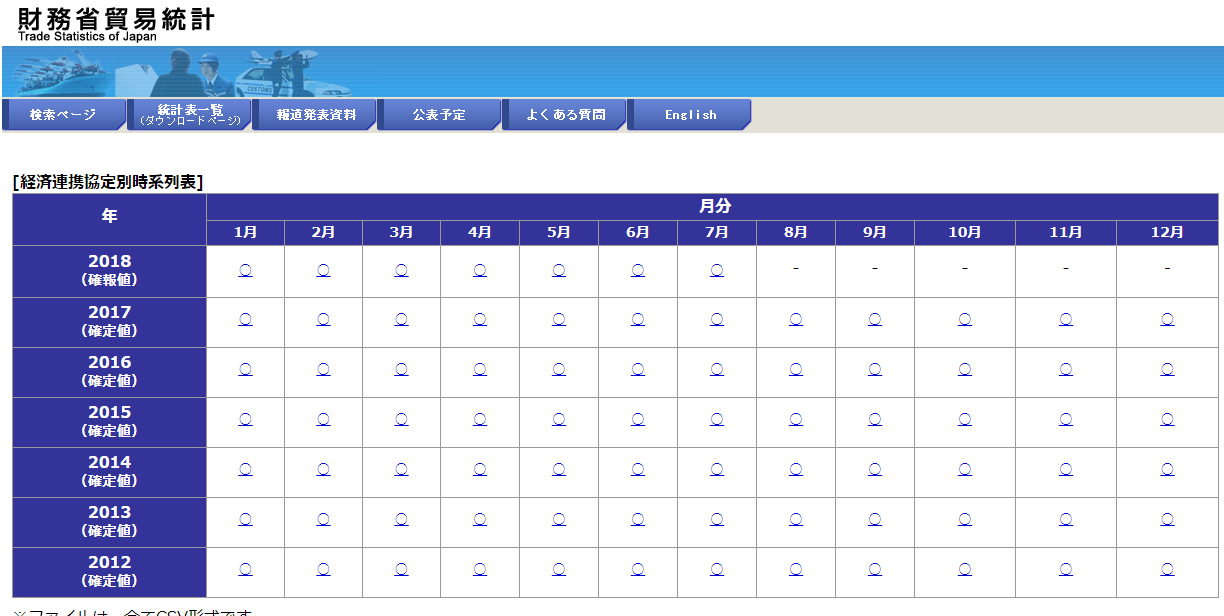Open the 2017 12月 data link

1167,320
